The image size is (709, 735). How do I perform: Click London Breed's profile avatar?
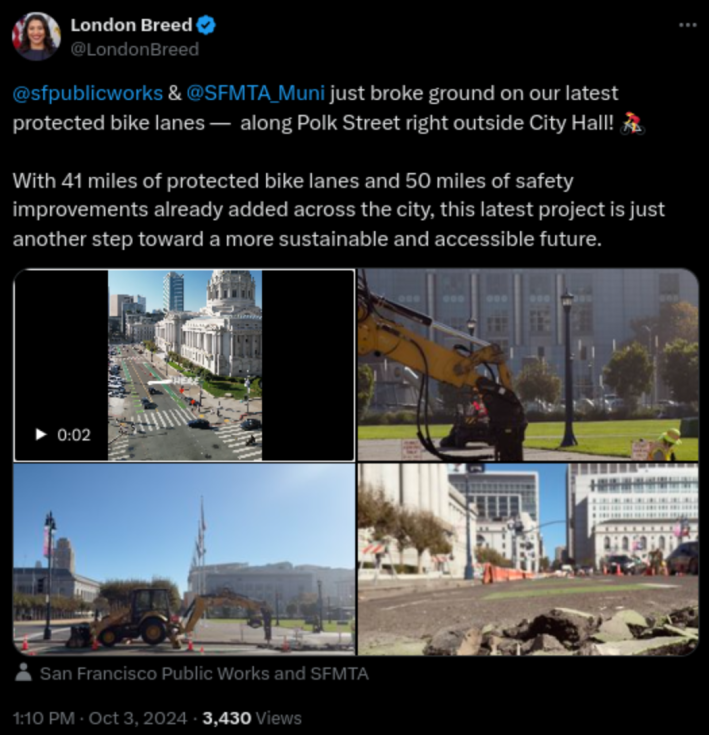pyautogui.click(x=36, y=37)
